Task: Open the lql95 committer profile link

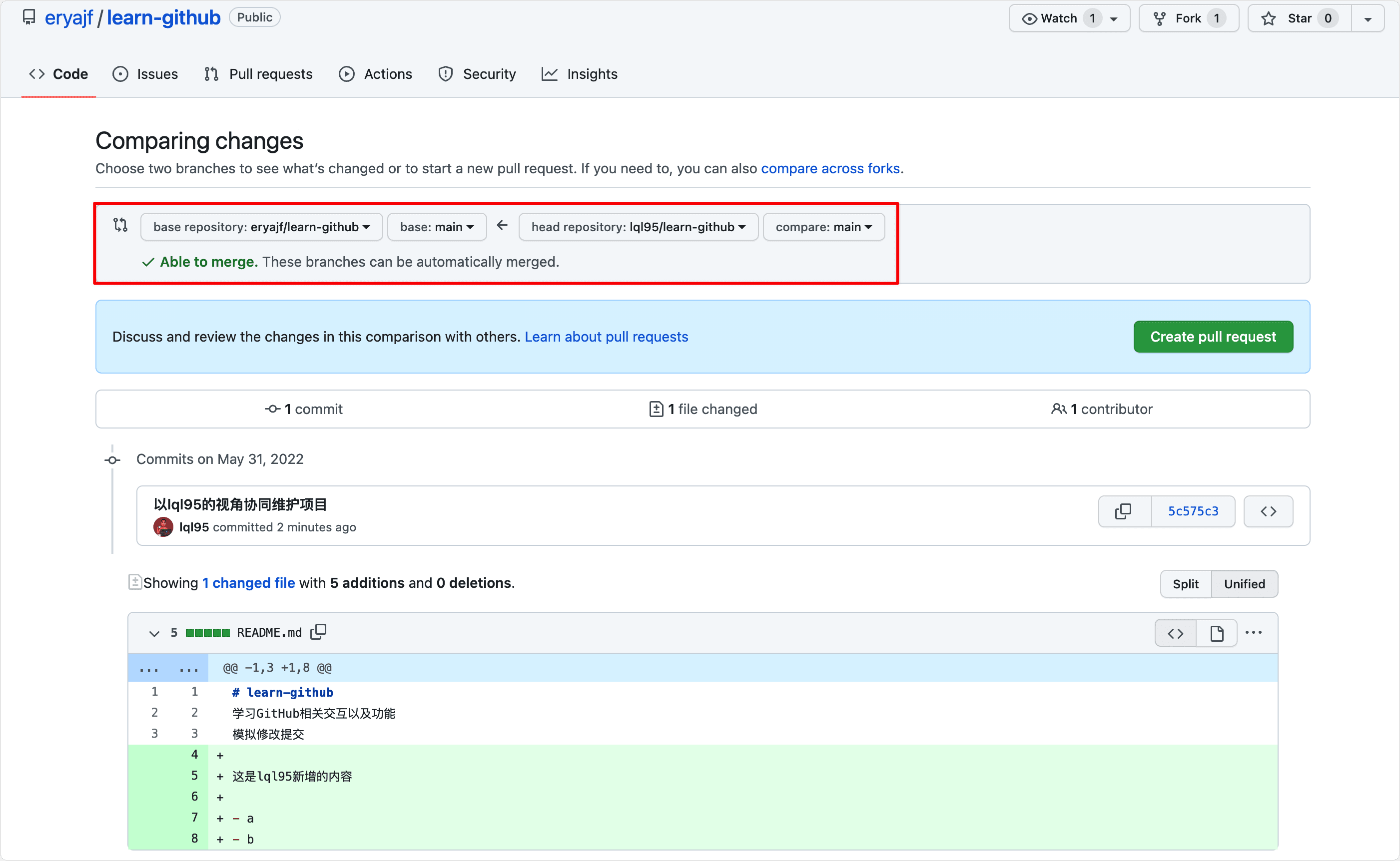Action: click(194, 527)
